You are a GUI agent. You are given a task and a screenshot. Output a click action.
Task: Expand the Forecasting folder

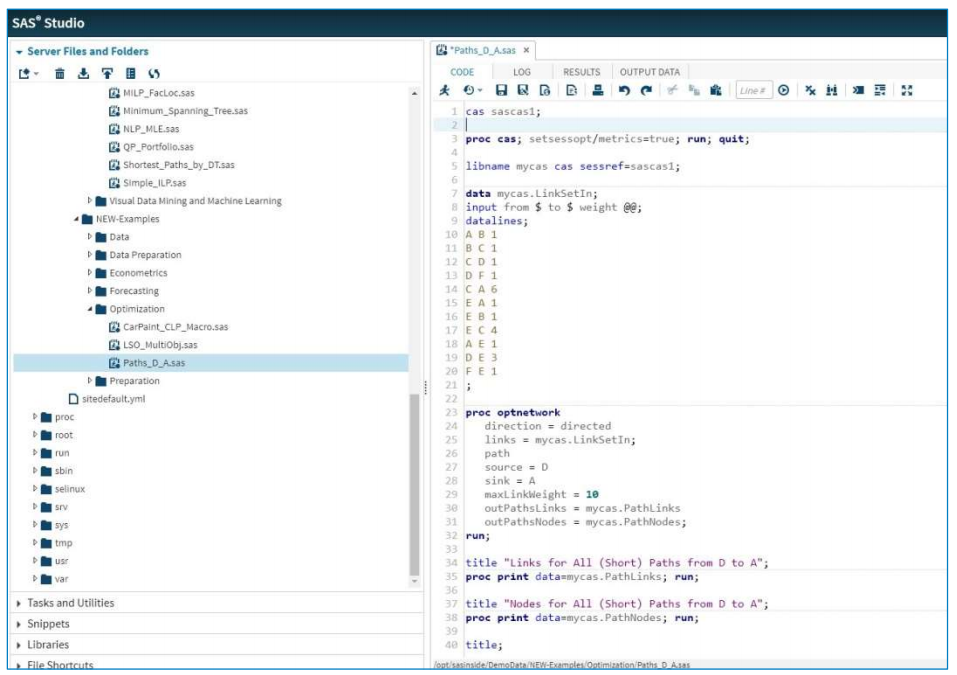tap(90, 291)
